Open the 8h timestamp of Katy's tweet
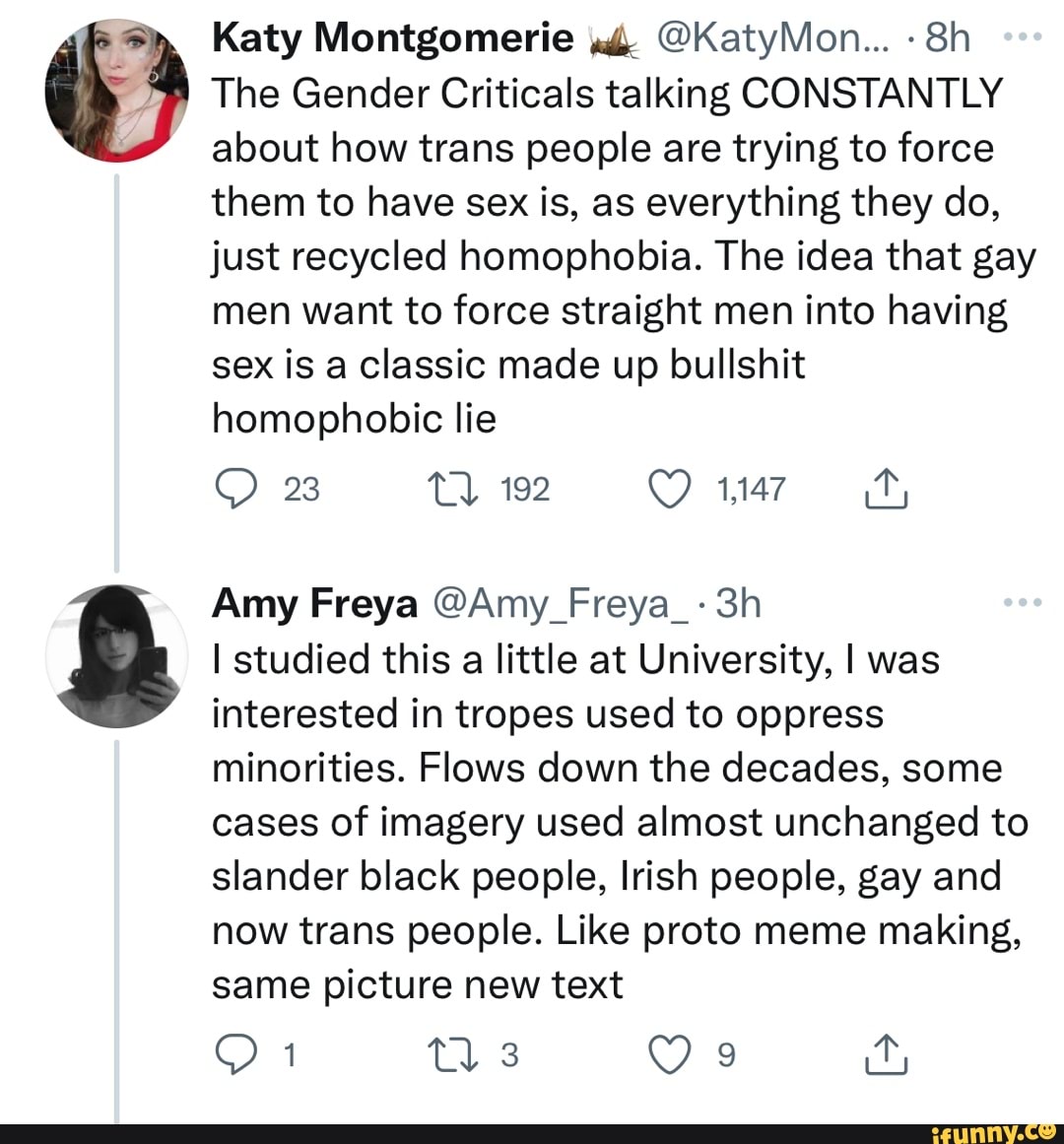The image size is (1064, 1144). pos(948,39)
